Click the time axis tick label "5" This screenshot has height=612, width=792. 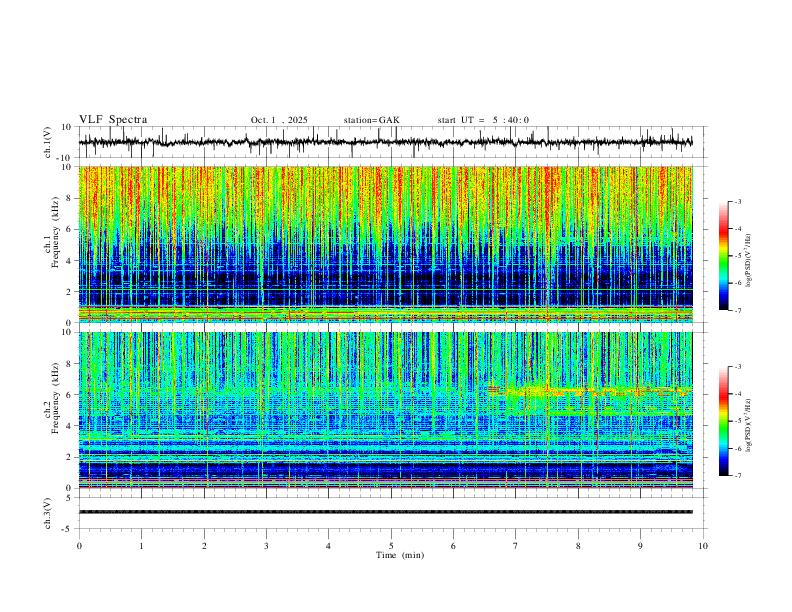tap(391, 546)
